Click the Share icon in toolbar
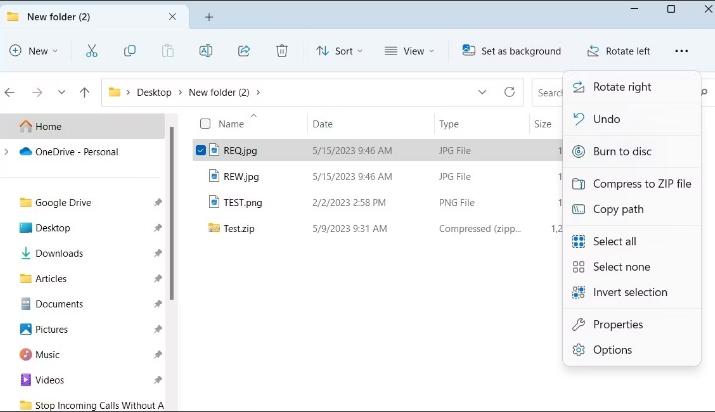 [x=244, y=51]
